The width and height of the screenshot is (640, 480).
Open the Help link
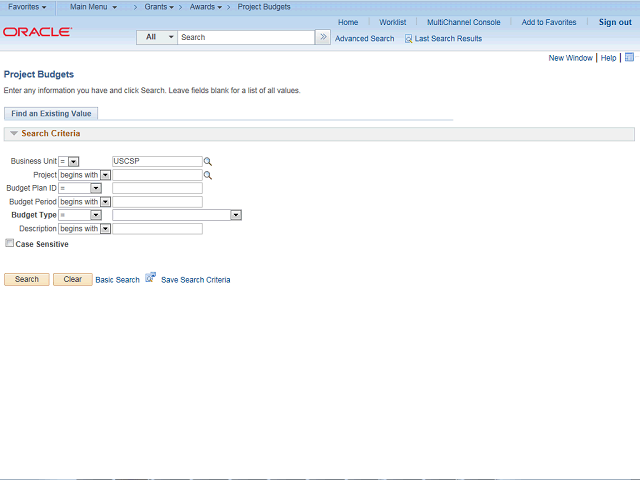[x=608, y=58]
